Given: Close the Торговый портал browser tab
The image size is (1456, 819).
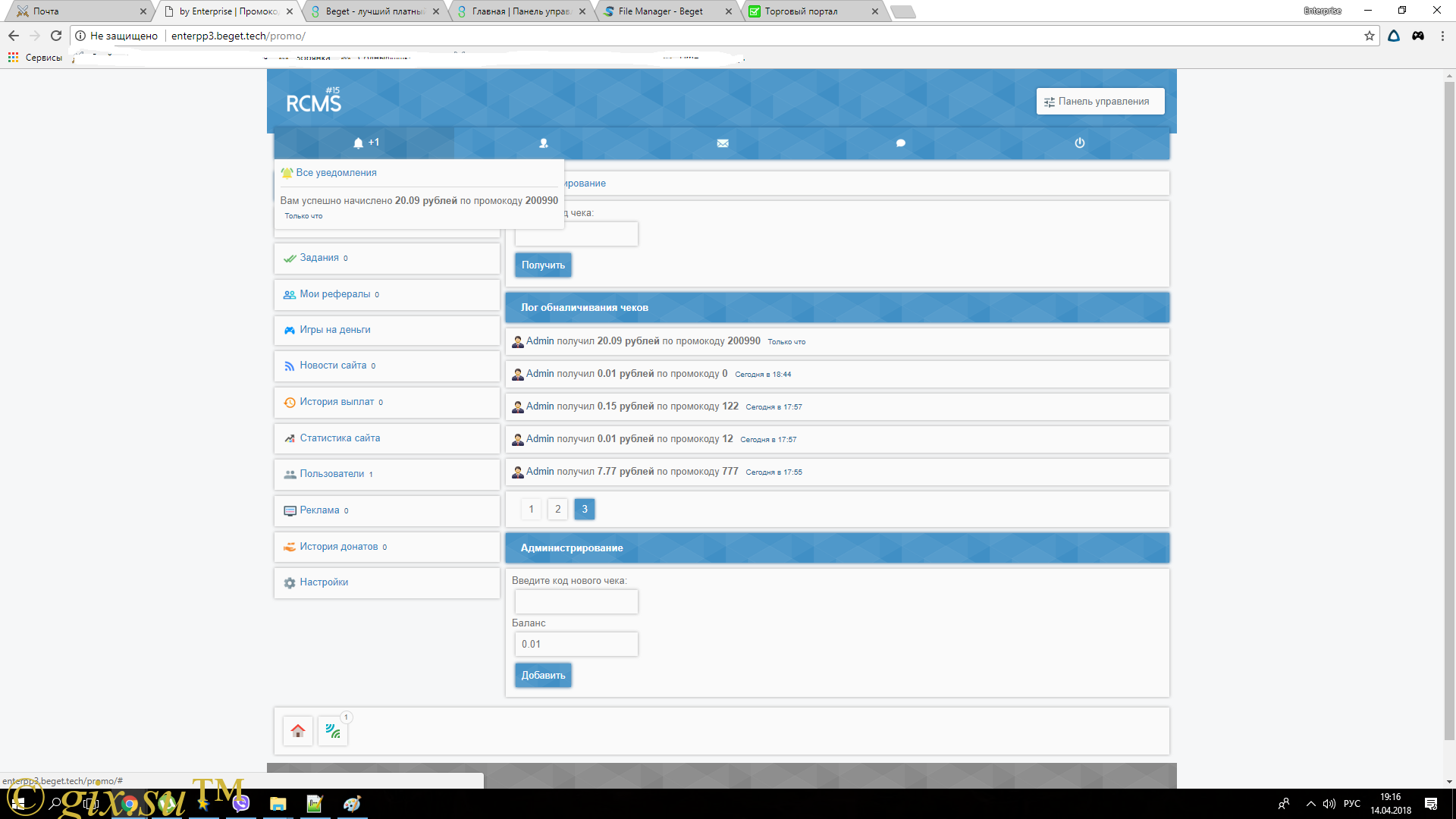Looking at the screenshot, I should (x=875, y=11).
